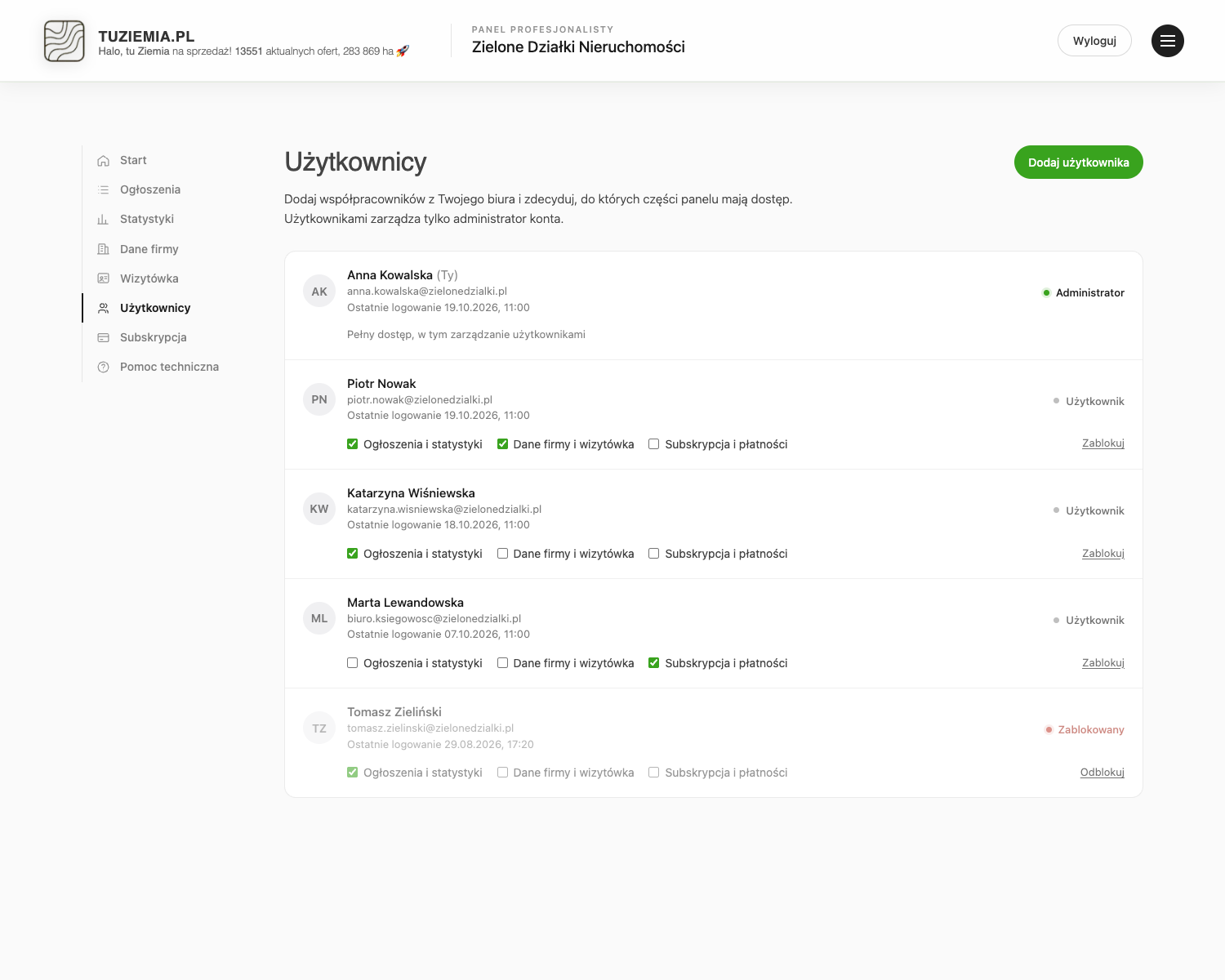Click Zablokuj link for Piotr Nowak
Screen dimensions: 1225x980
tap(1103, 443)
